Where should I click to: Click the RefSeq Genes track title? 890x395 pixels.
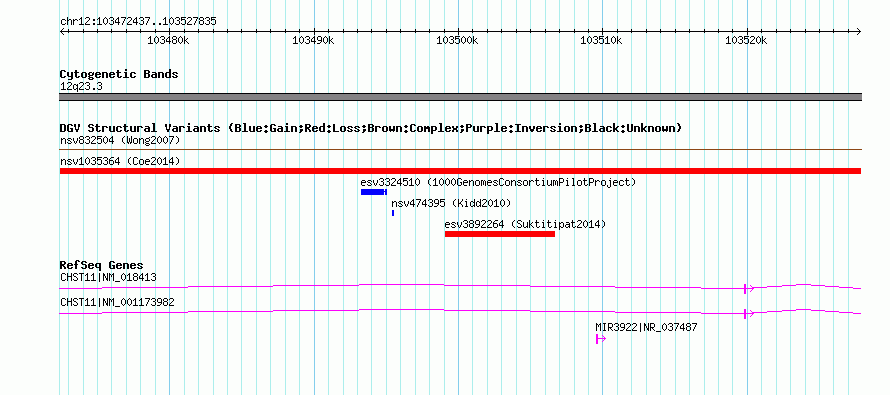point(102,265)
